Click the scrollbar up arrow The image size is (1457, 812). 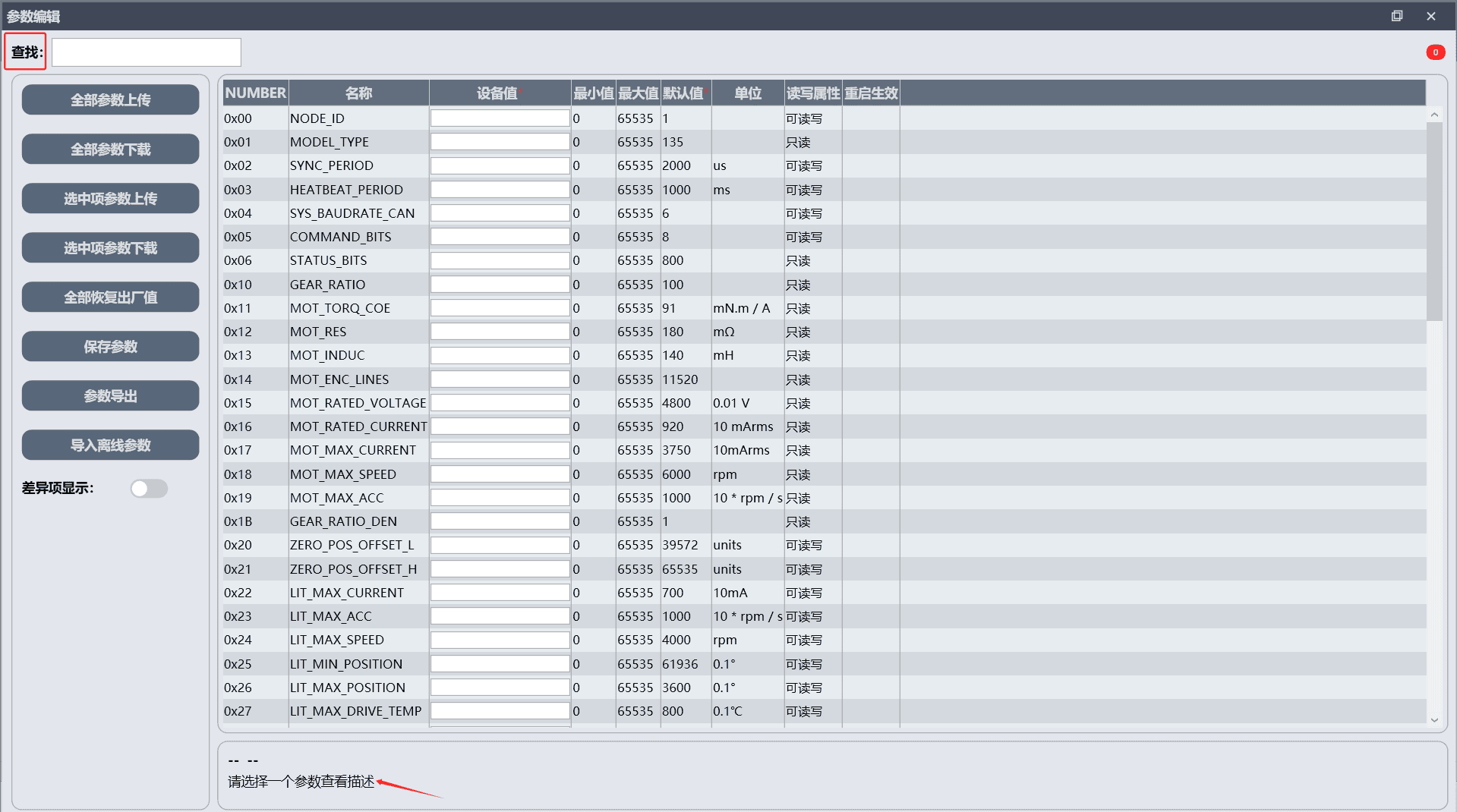coord(1434,115)
